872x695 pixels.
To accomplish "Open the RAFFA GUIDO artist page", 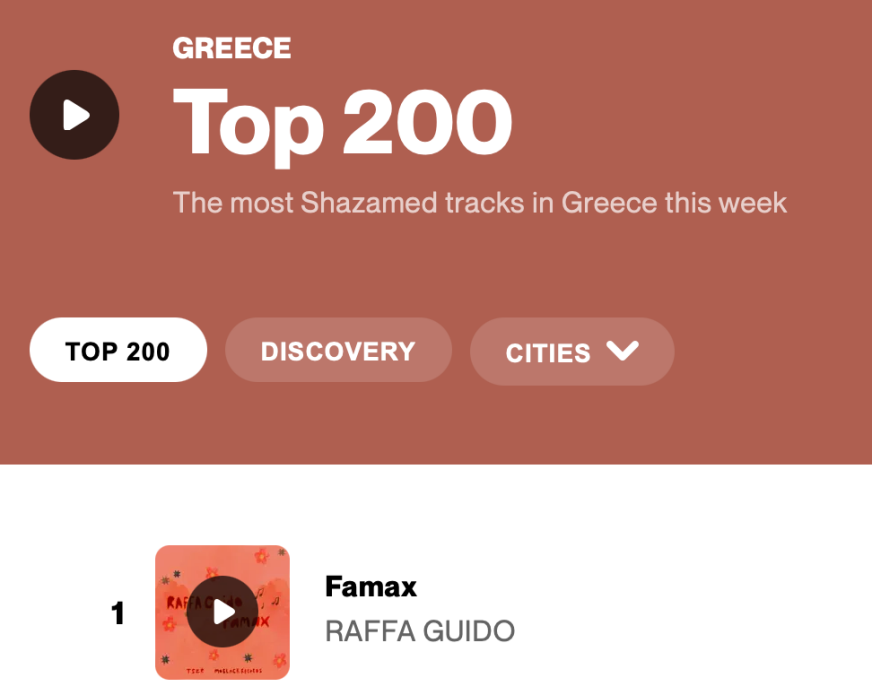I will [420, 631].
